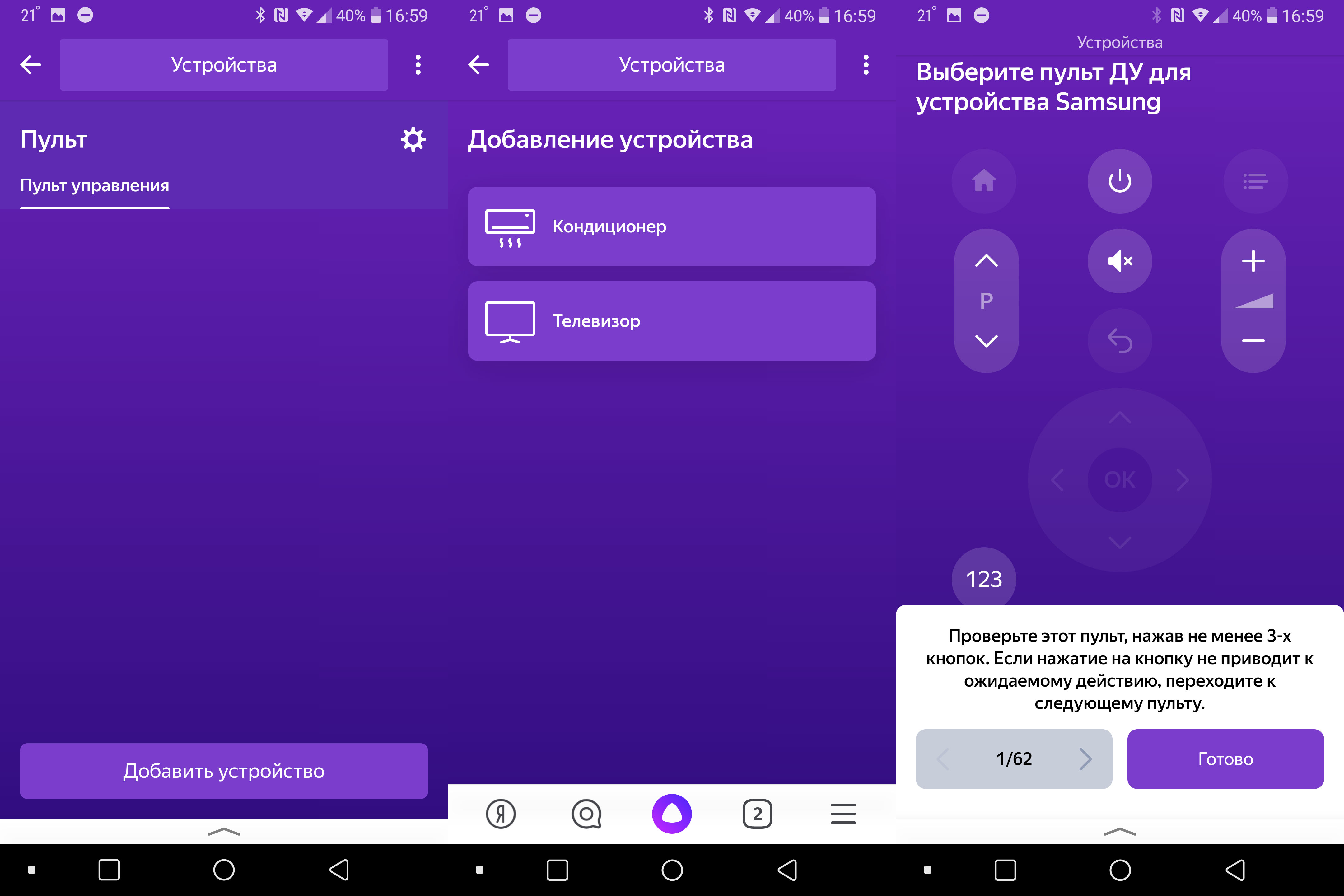Image resolution: width=1344 pixels, height=896 pixels.
Task: Open the Пульт settings gear
Action: pyautogui.click(x=413, y=139)
